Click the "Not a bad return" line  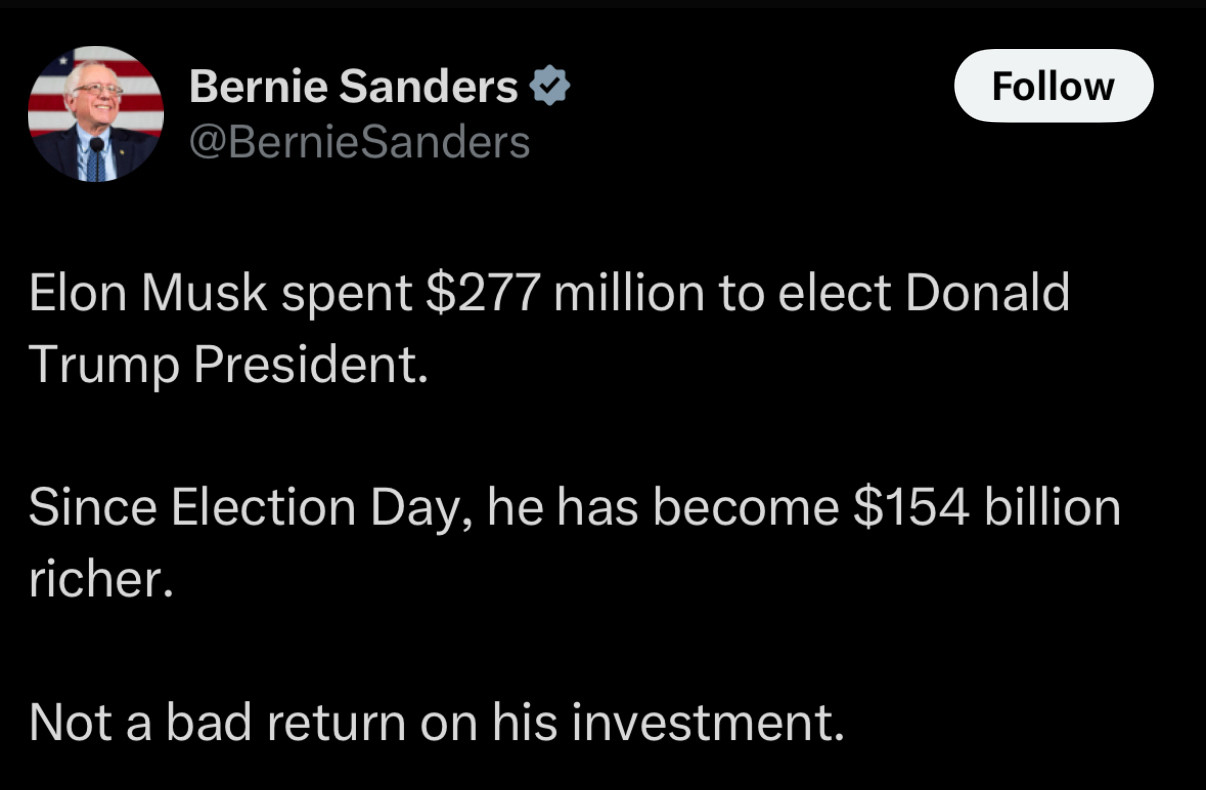click(437, 721)
